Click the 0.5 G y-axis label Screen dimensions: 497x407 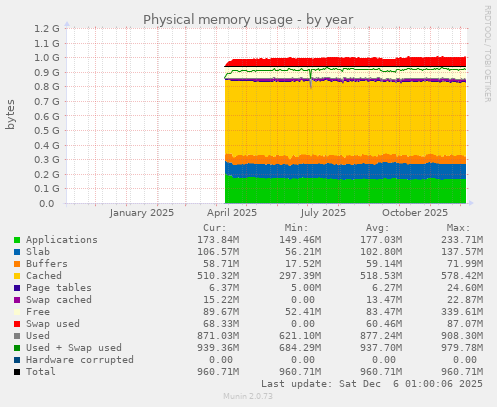point(47,130)
